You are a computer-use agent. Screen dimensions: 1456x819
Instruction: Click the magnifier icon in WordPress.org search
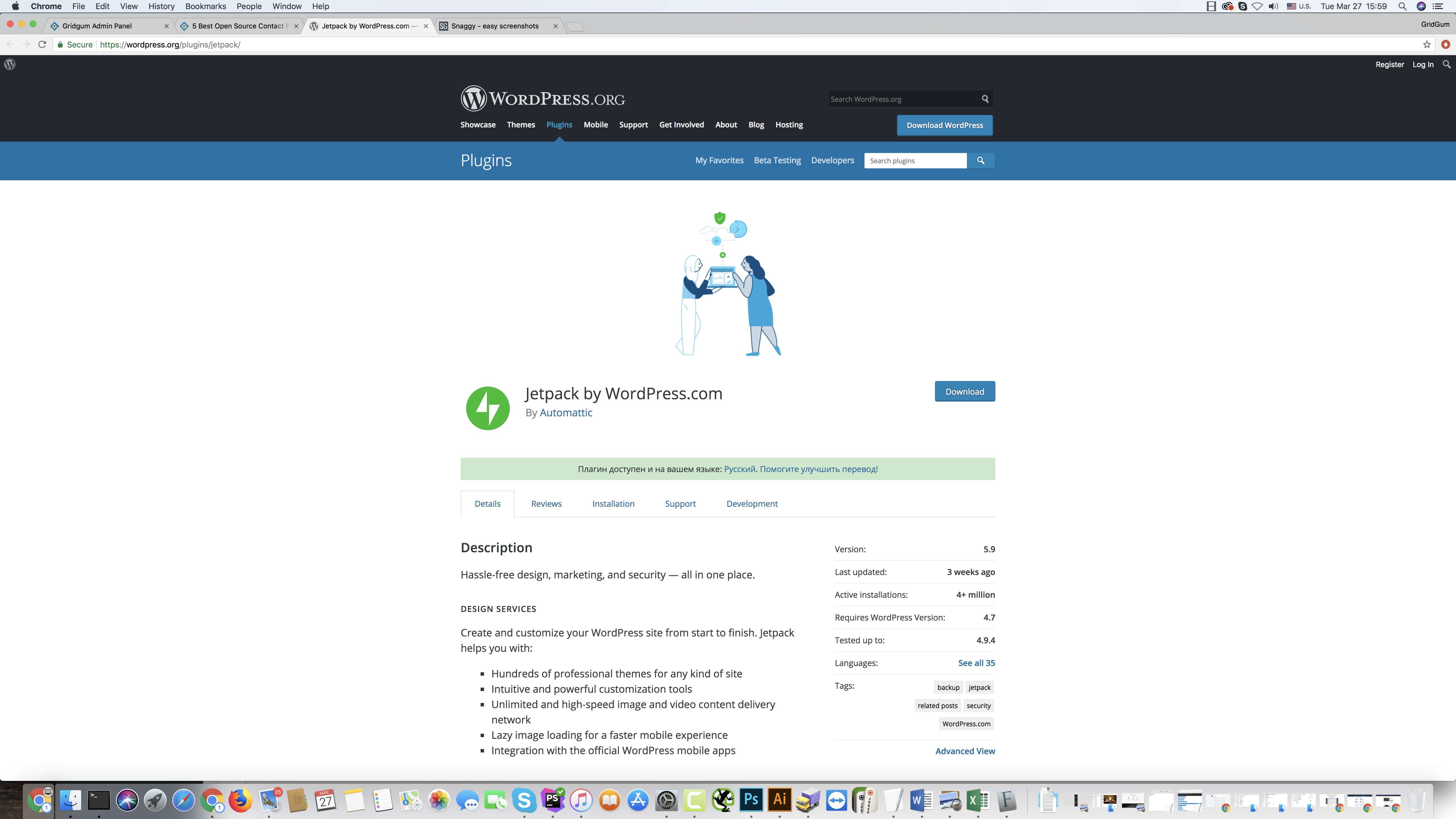click(985, 99)
